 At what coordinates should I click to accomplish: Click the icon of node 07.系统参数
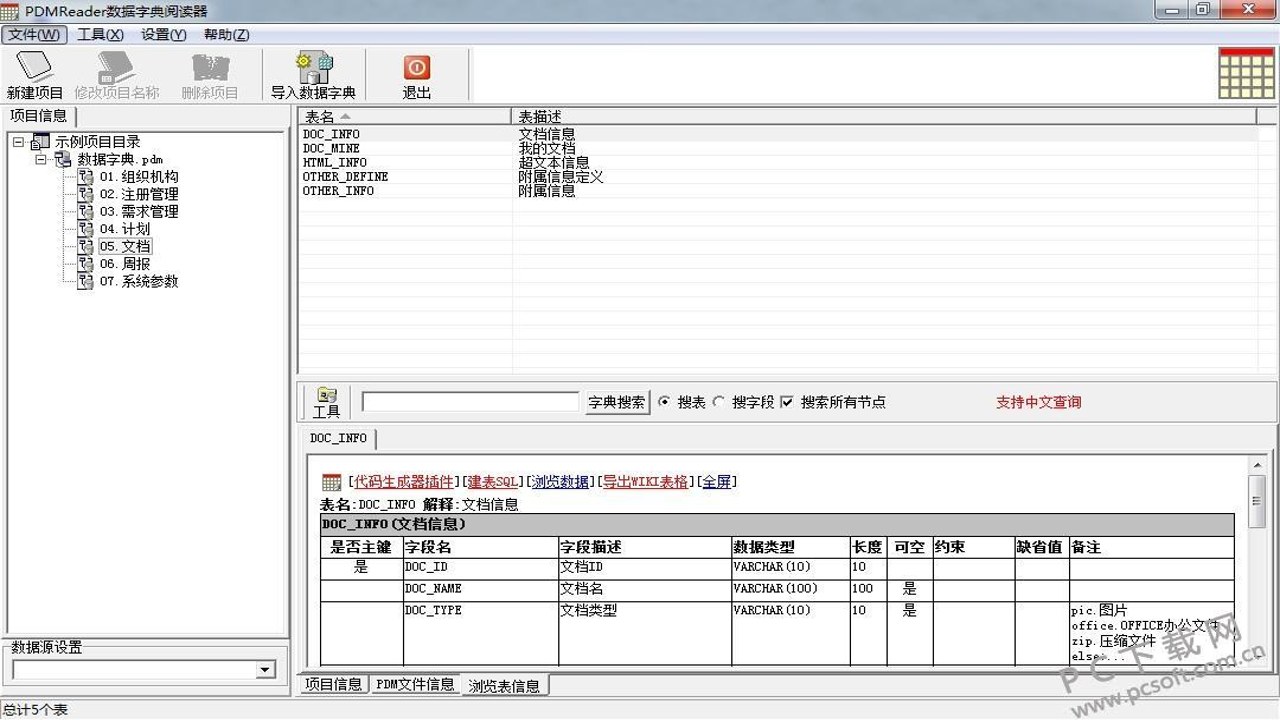point(86,282)
